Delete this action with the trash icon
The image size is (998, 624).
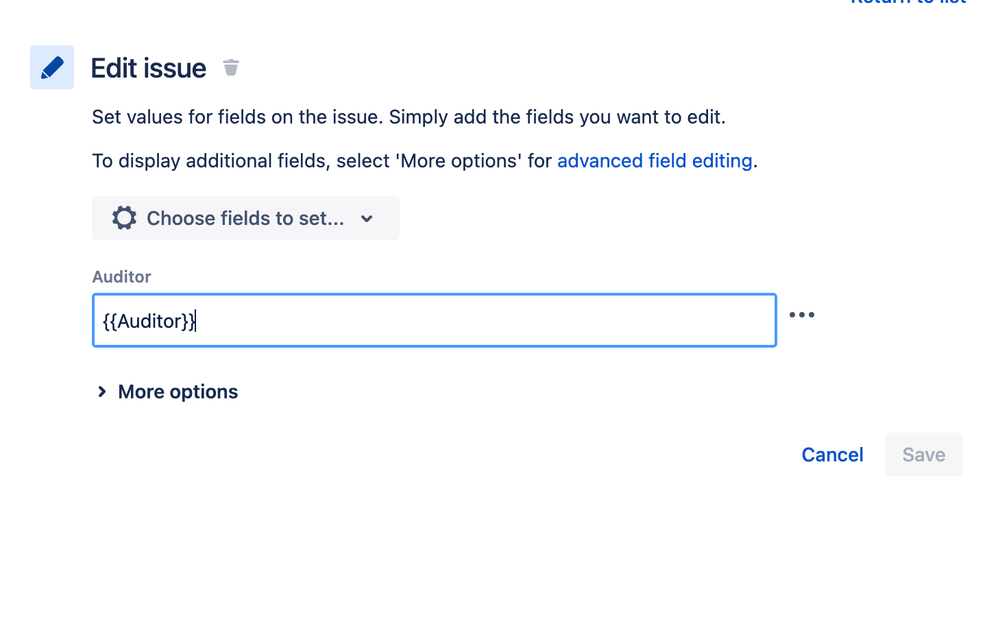pos(230,67)
